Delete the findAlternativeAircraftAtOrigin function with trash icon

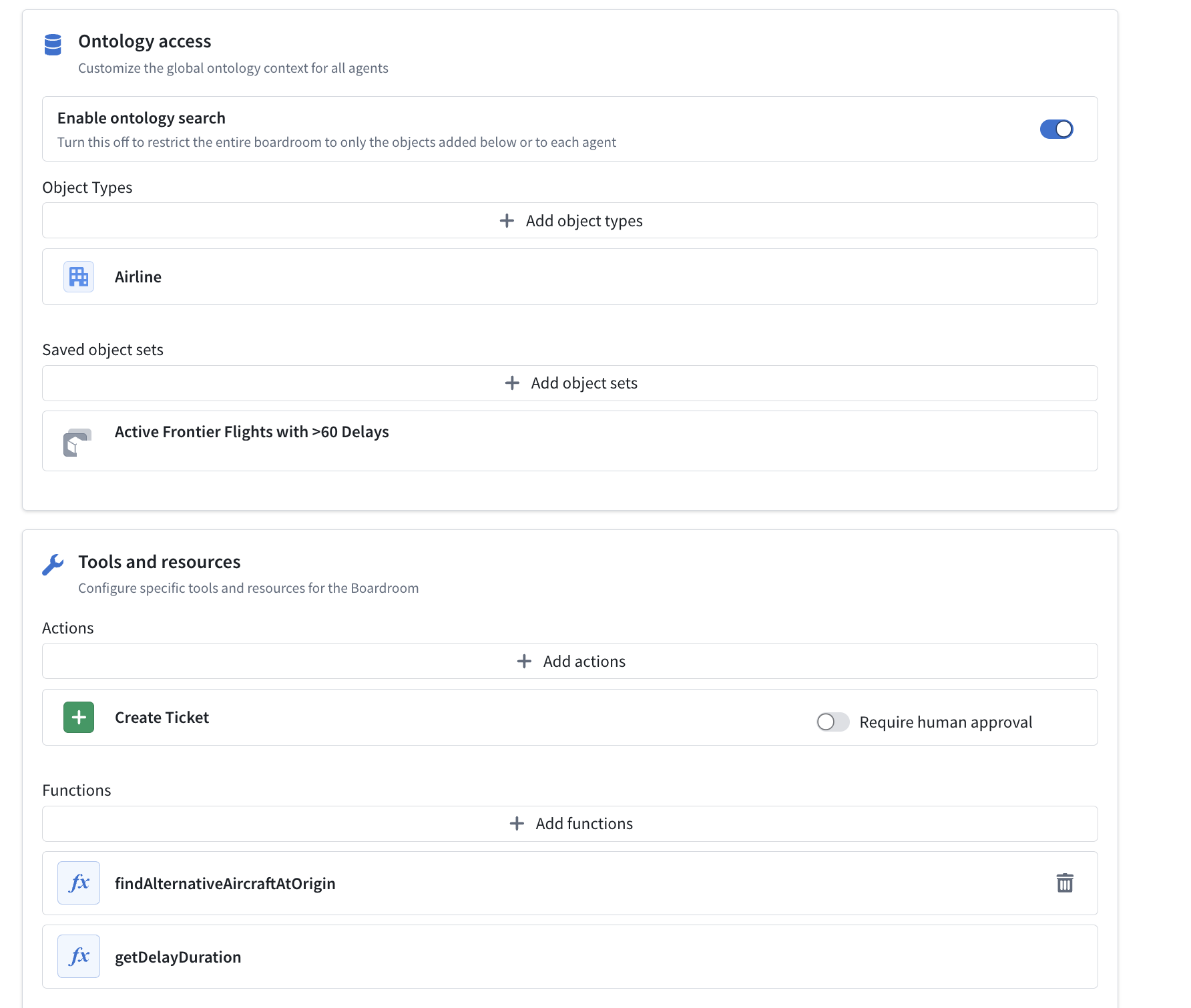pos(1065,883)
